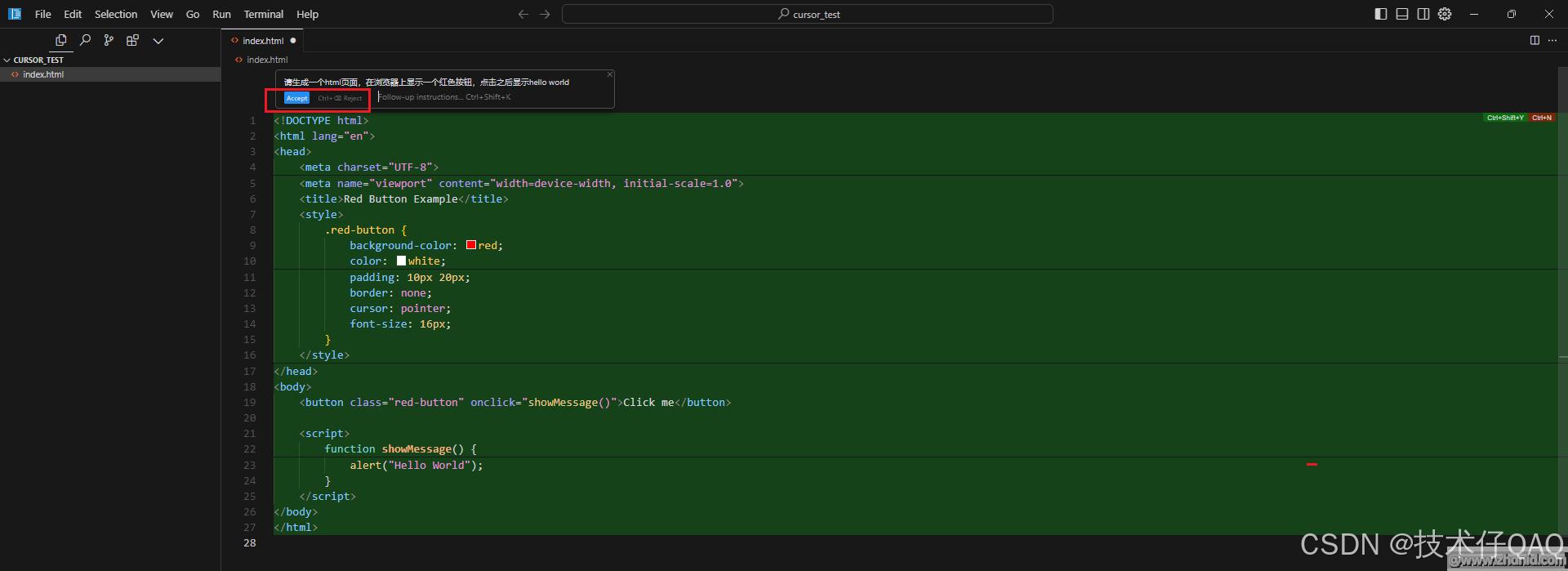Expand additional views chevron in sidebar
This screenshot has width=1568, height=571.
point(158,40)
